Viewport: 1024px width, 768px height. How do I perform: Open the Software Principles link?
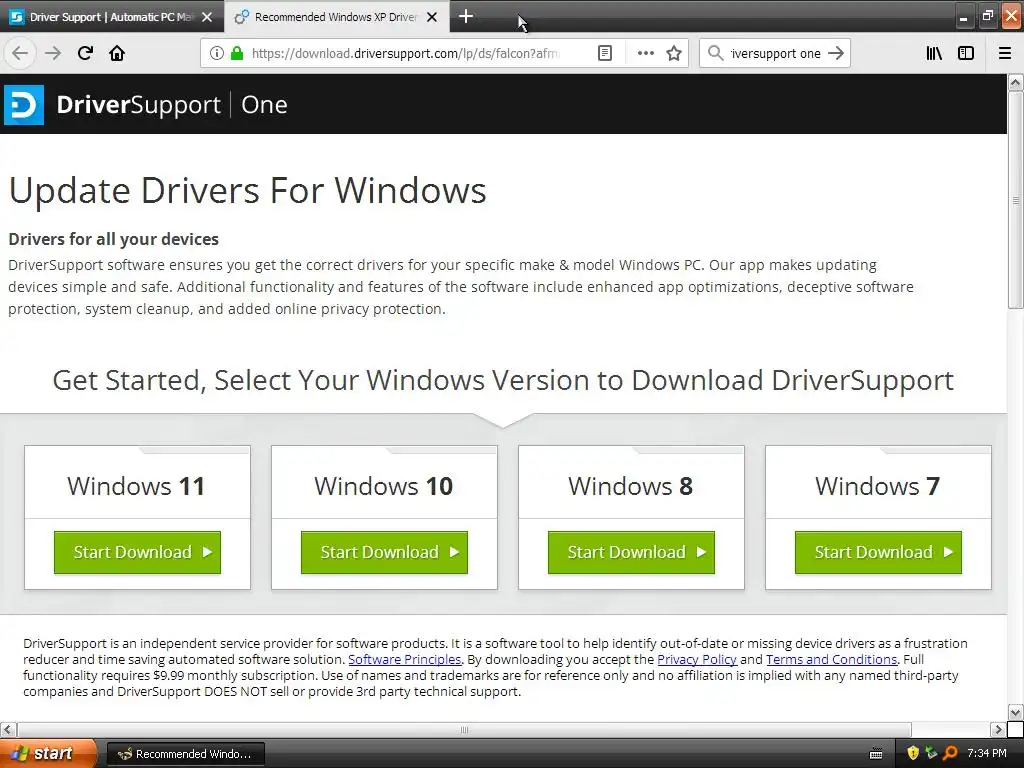tap(404, 660)
